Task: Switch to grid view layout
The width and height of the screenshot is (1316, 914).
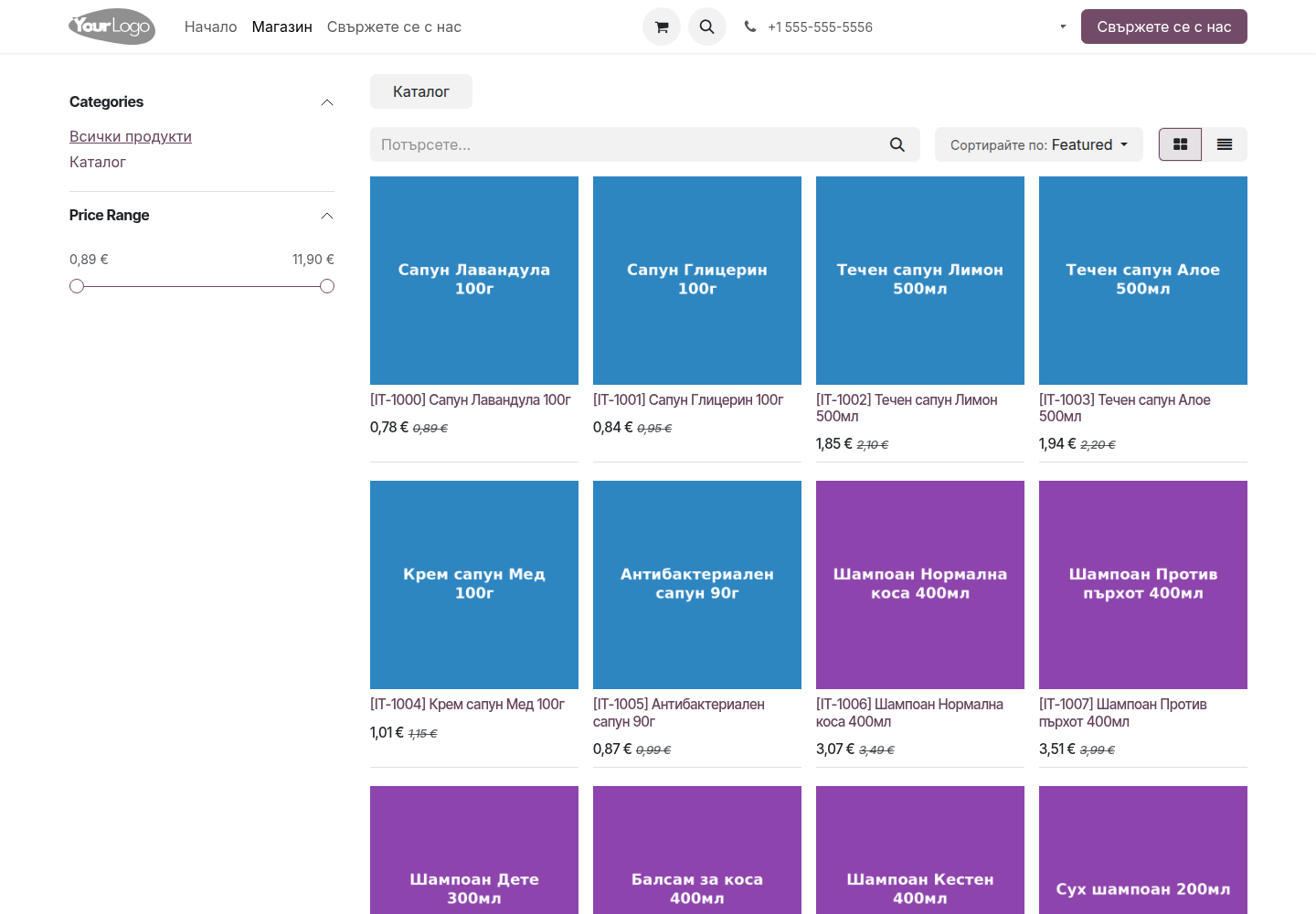Action: pos(1181,144)
